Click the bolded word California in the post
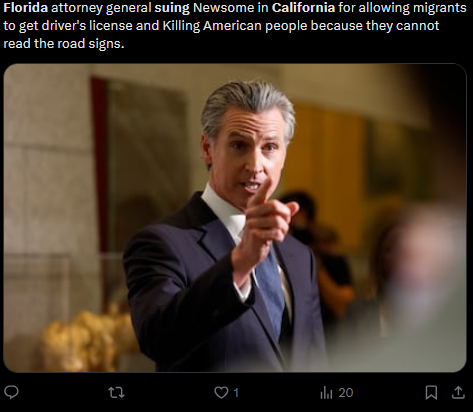 point(303,8)
